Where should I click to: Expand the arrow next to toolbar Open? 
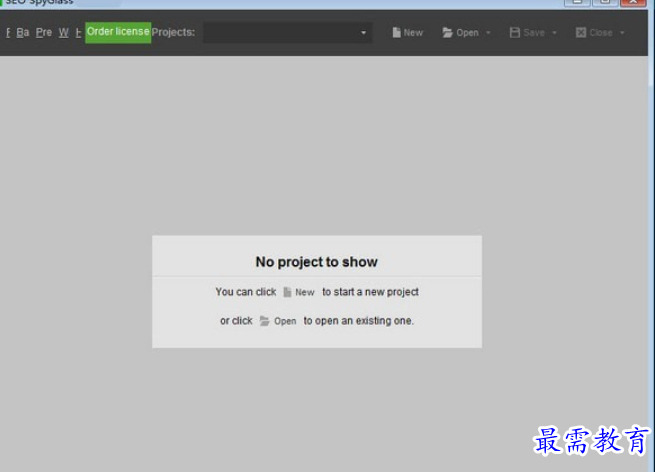pos(488,33)
